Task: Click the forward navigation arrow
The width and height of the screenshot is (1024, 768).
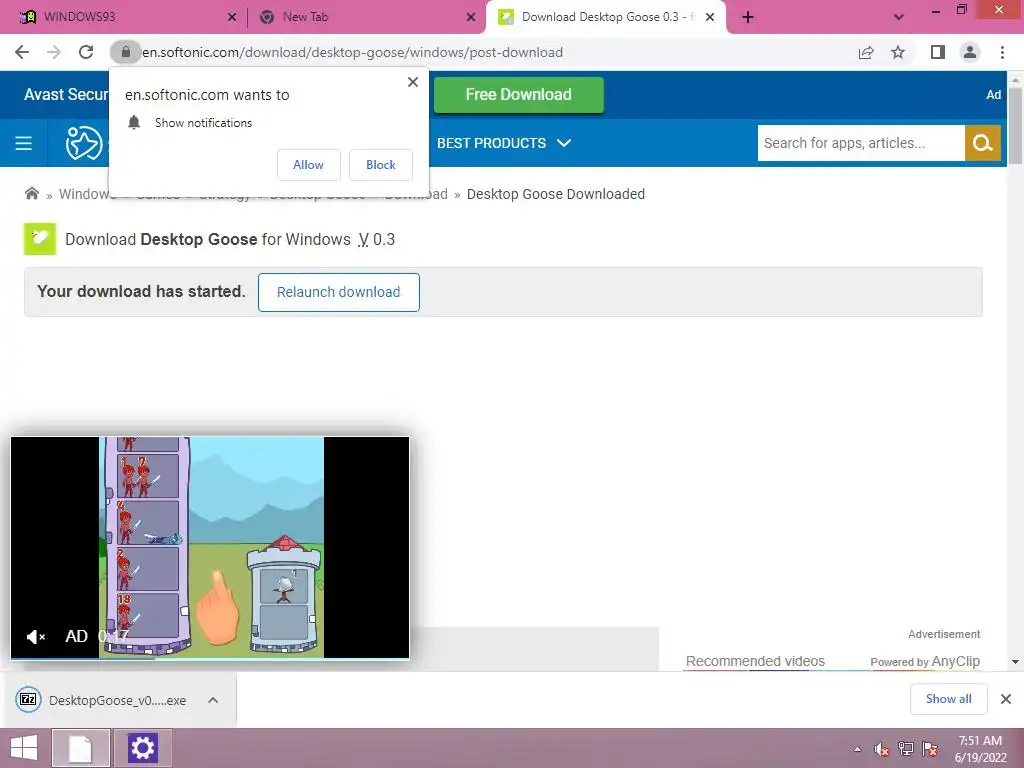Action: point(54,52)
